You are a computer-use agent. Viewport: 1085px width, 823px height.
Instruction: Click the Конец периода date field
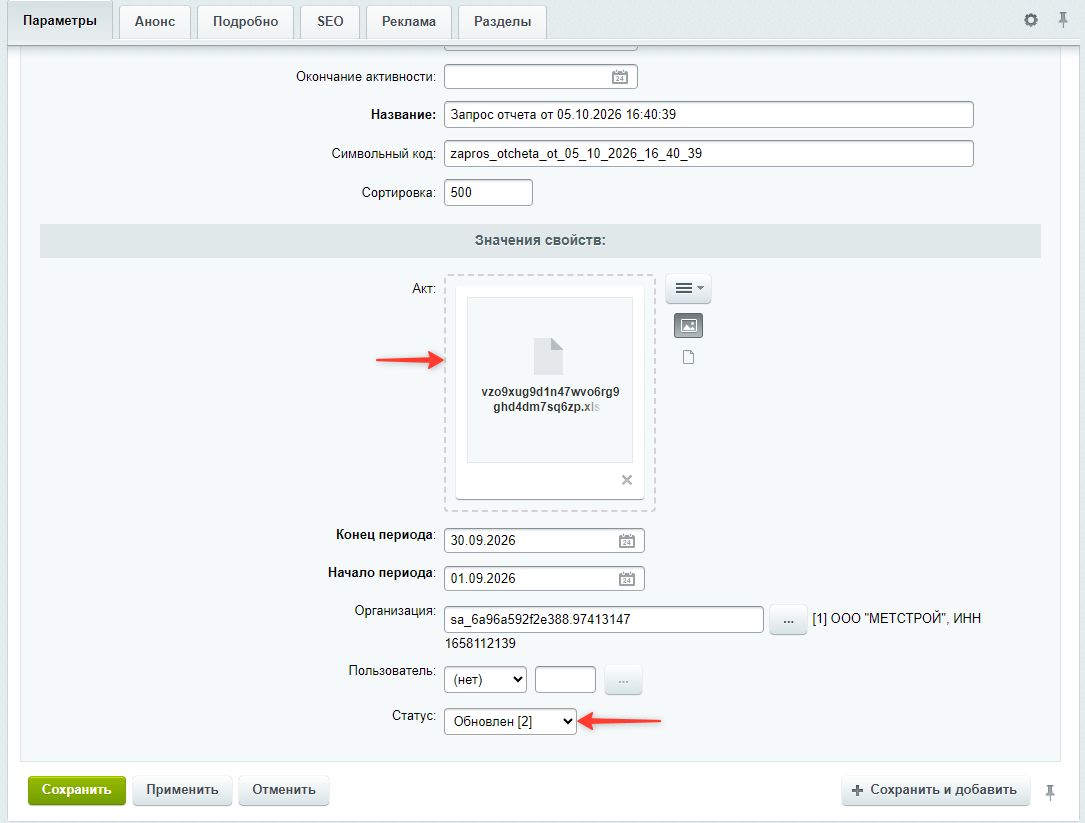click(x=544, y=541)
